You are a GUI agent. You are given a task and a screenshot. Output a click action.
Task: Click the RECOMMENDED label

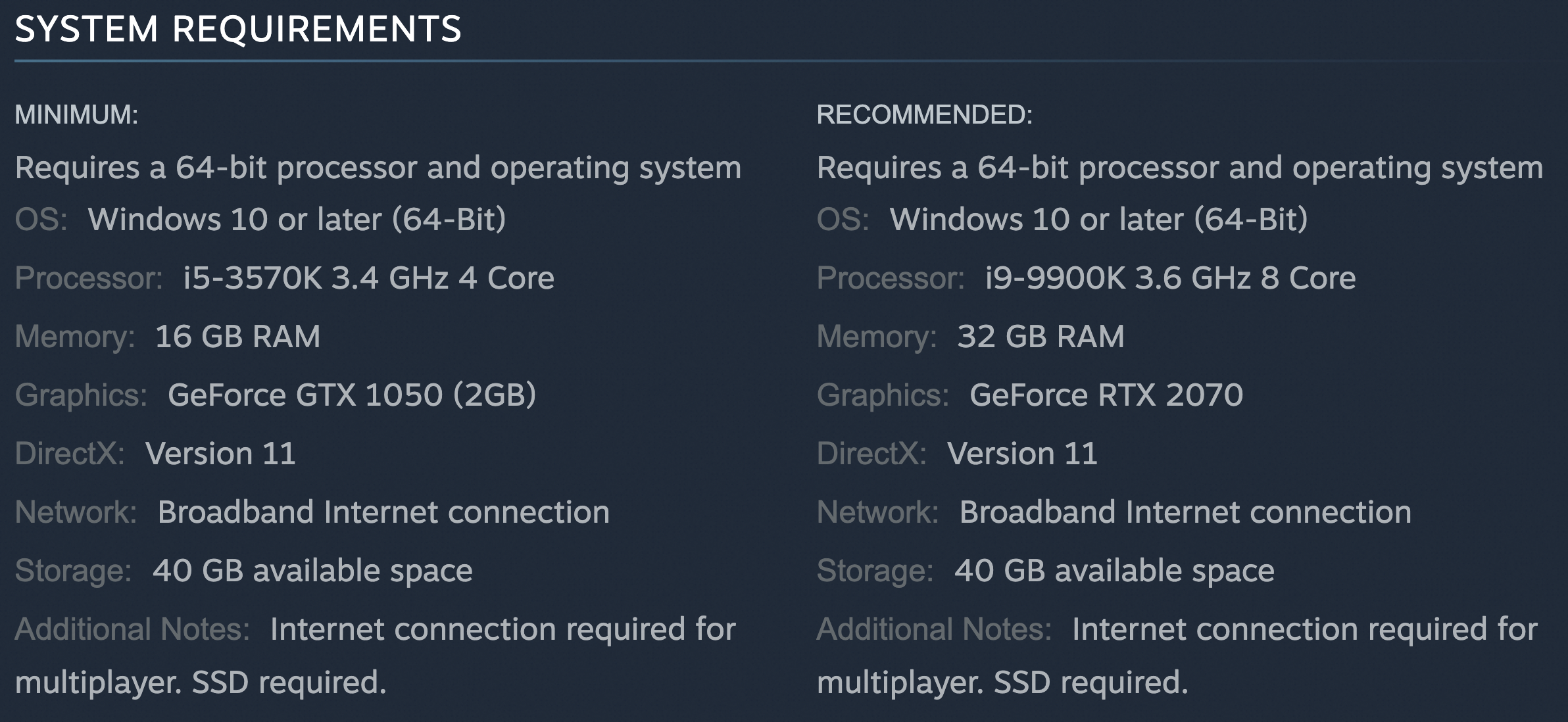pos(924,114)
